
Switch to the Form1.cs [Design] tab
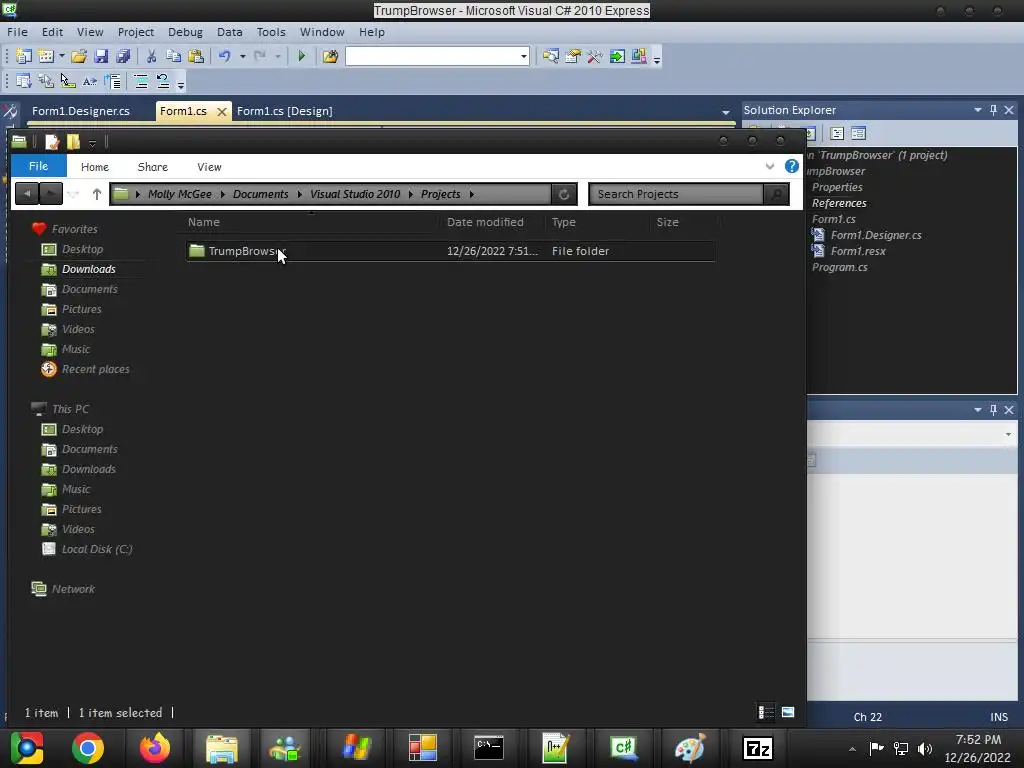tap(285, 111)
